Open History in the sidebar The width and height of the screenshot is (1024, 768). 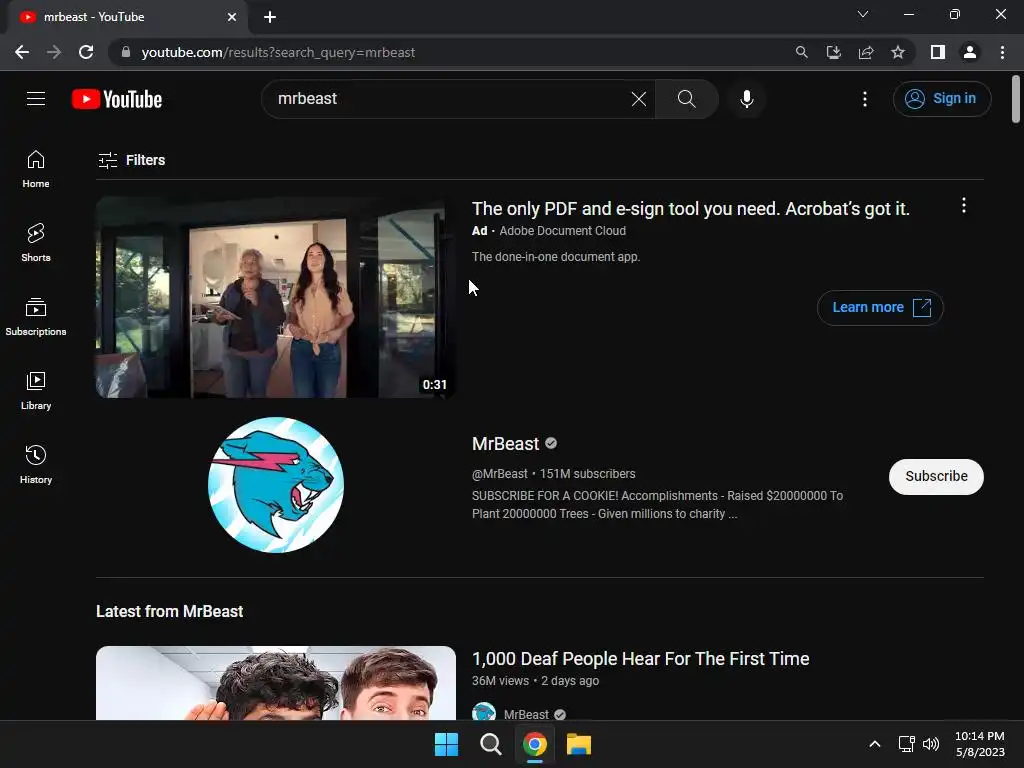[36, 464]
